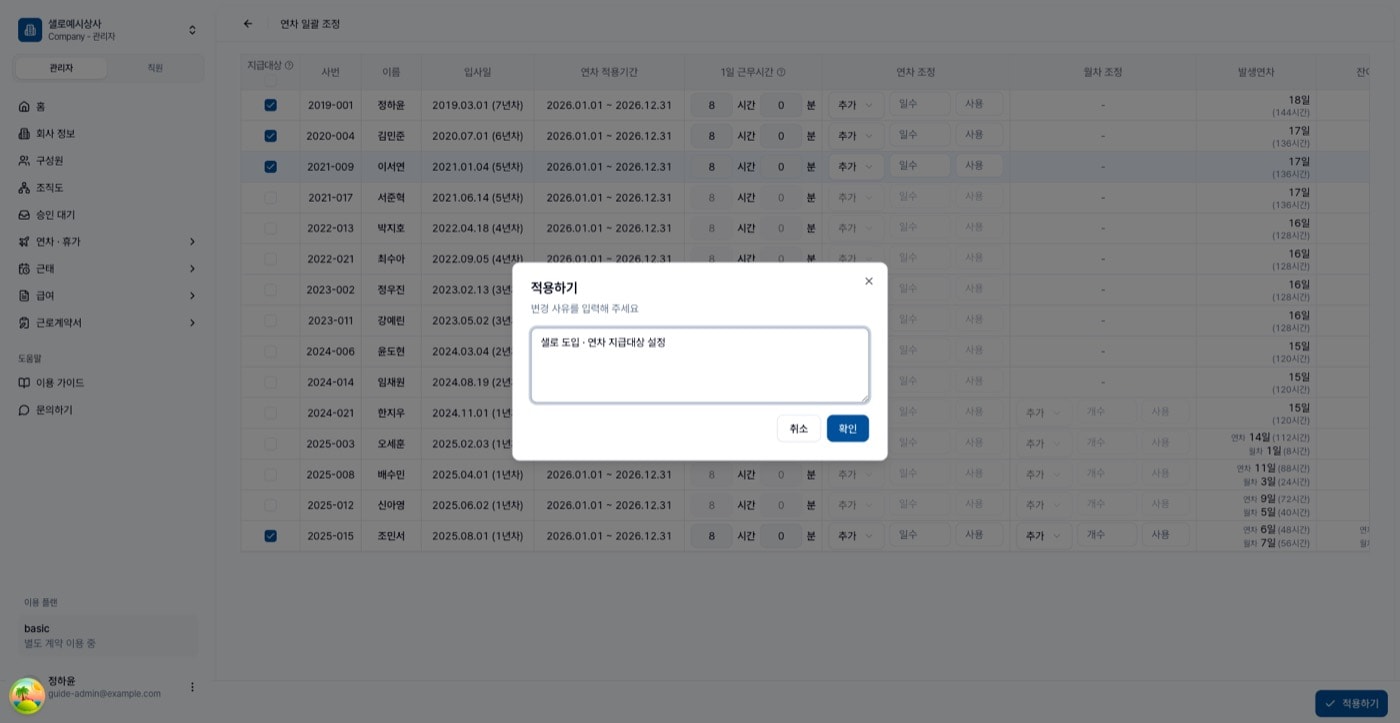Open the three-dot menu beside the user email
This screenshot has width=1400, height=723.
pos(192,687)
